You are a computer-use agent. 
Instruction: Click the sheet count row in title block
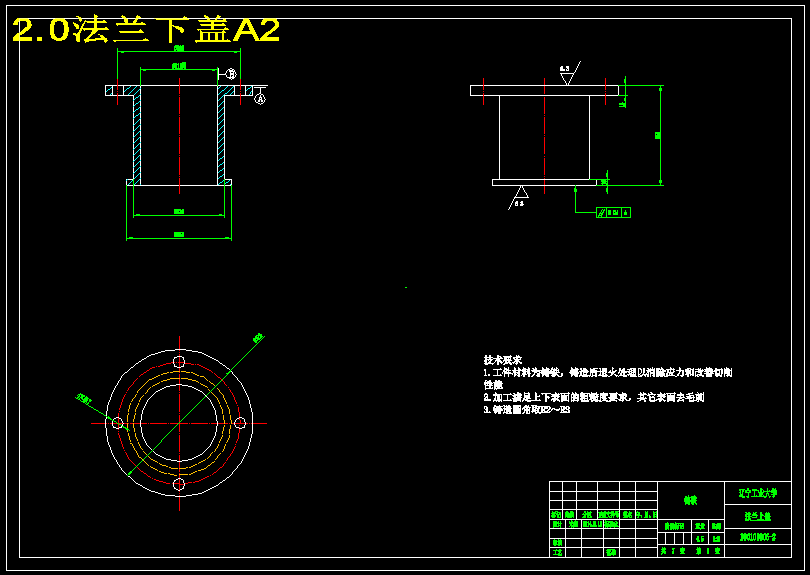click(x=691, y=551)
